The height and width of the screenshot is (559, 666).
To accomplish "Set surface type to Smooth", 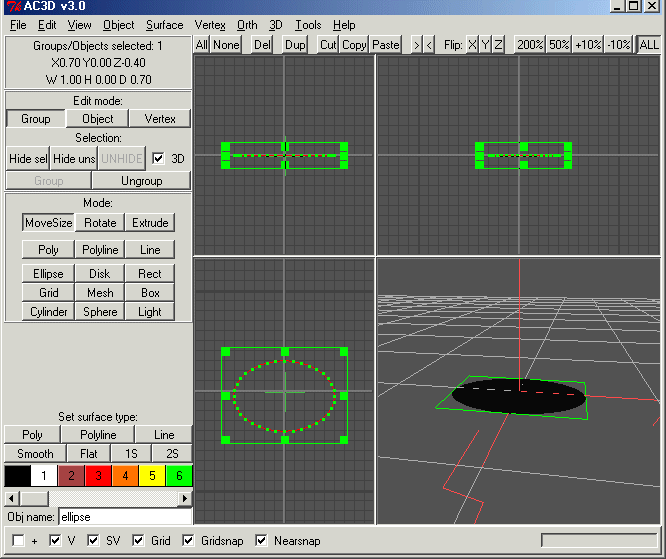I will [x=35, y=454].
